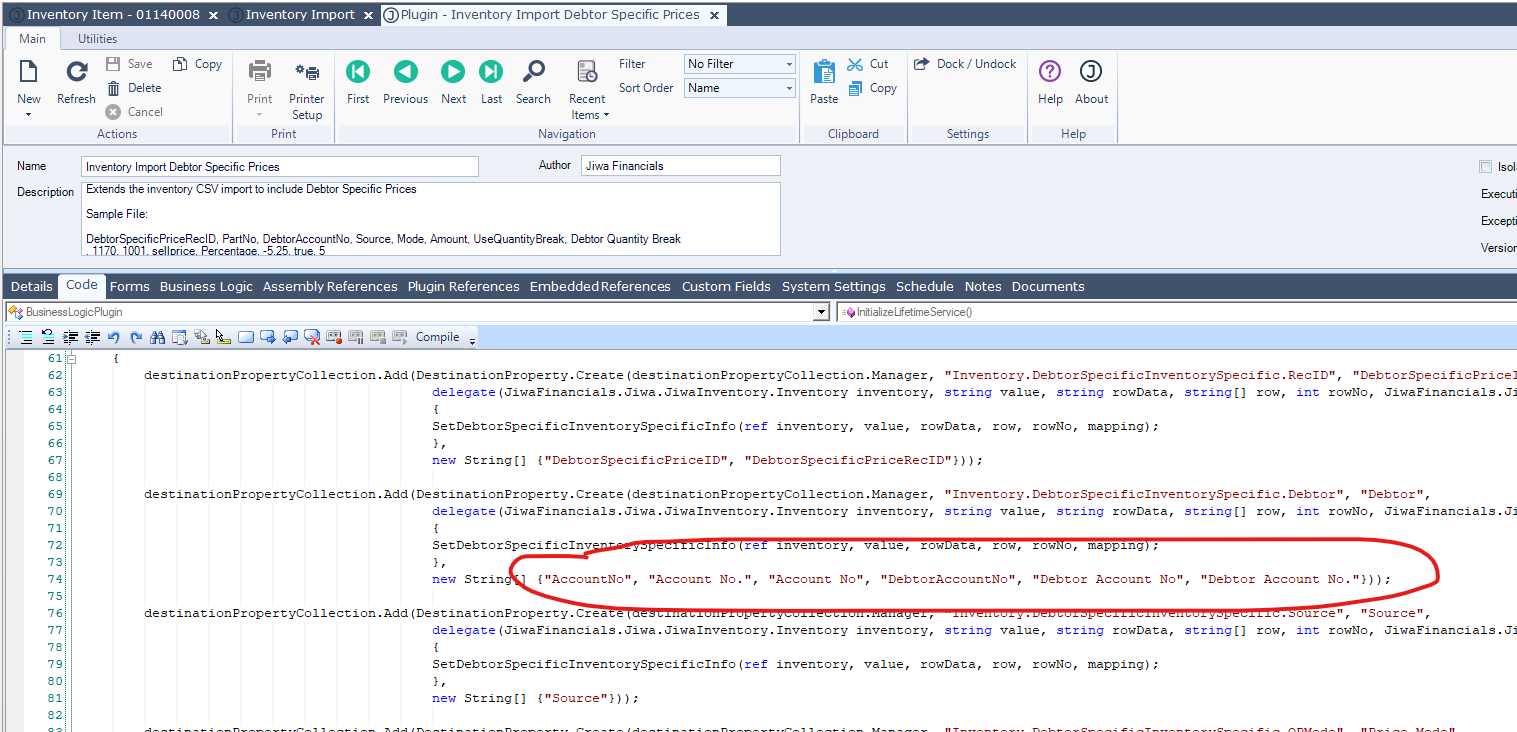Toggle the checkbox right of the Author field
This screenshot has height=732, width=1517.
point(1485,167)
